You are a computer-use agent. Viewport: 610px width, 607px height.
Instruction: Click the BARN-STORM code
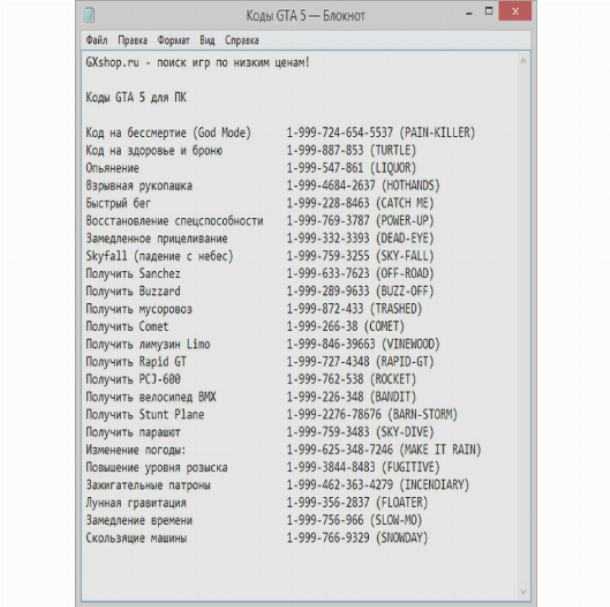(x=372, y=414)
